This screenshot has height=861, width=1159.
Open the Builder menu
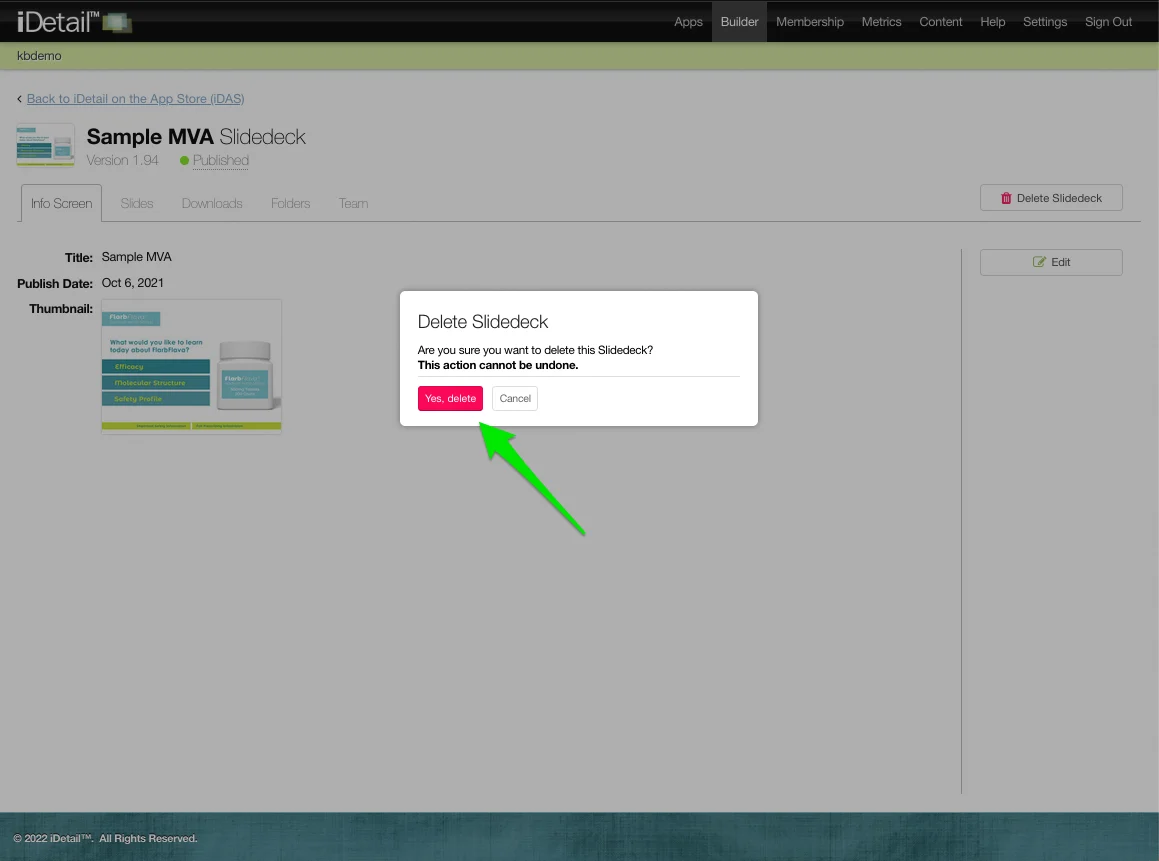pyautogui.click(x=739, y=21)
